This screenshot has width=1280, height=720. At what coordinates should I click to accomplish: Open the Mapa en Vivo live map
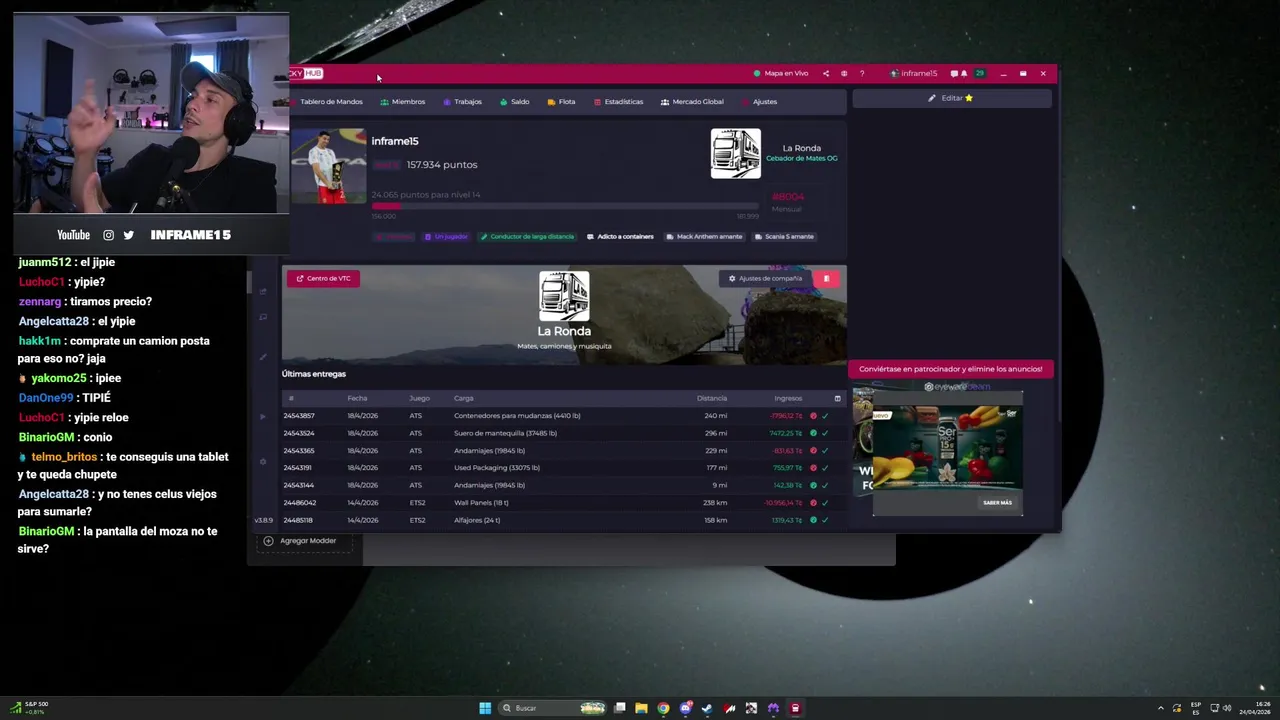[780, 73]
